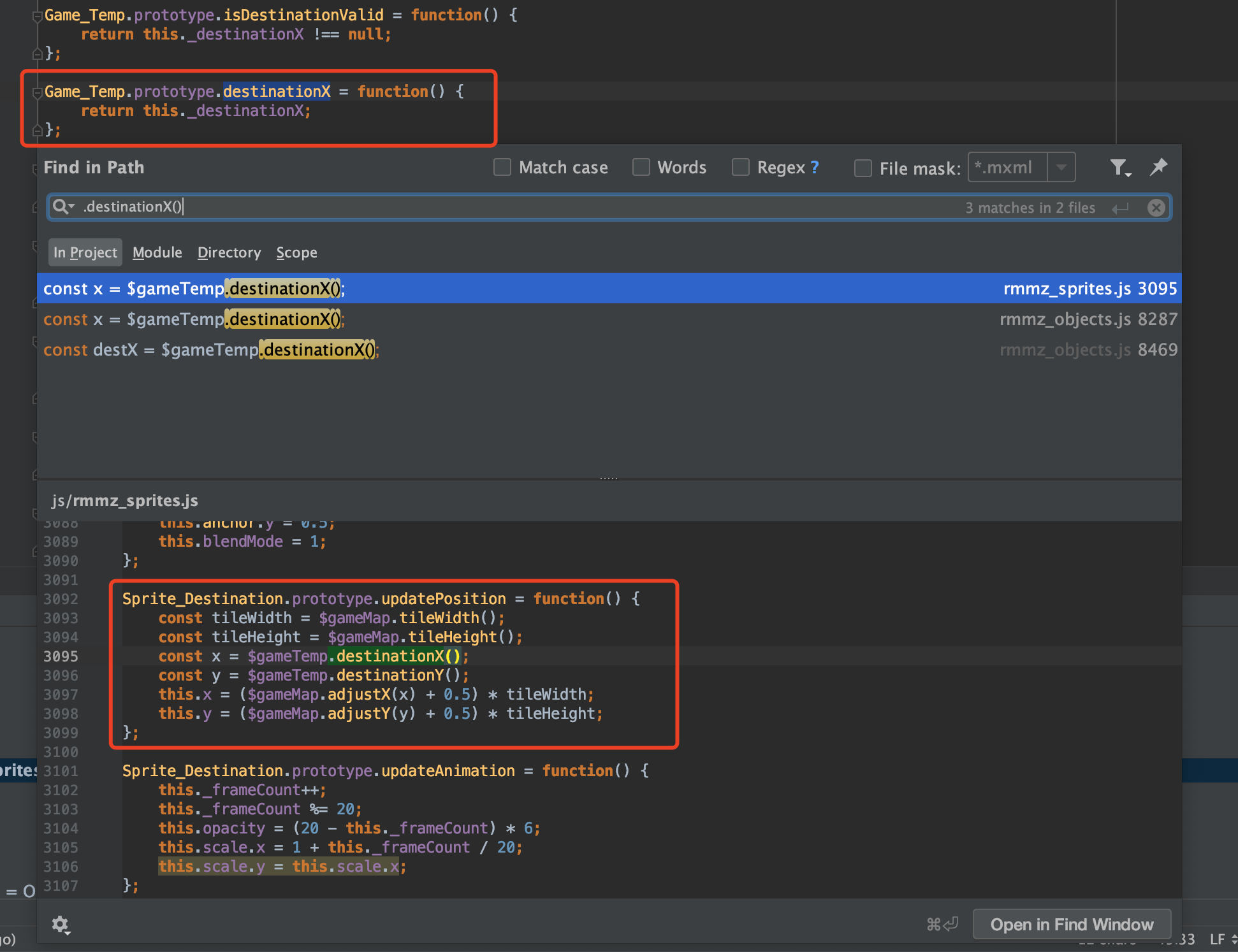The image size is (1238, 952).
Task: Collapse the destinationX function fold marker
Action: [x=37, y=93]
